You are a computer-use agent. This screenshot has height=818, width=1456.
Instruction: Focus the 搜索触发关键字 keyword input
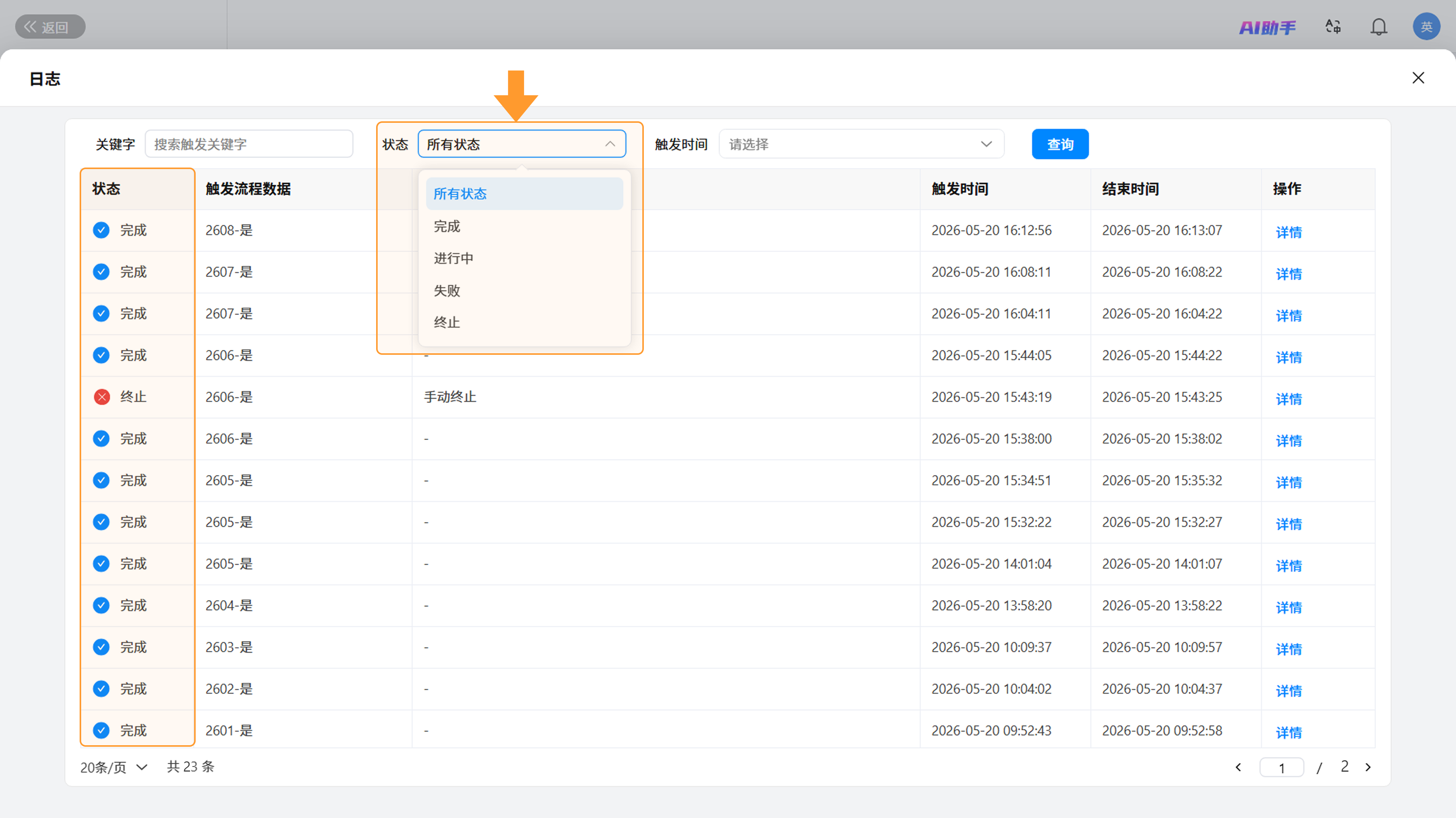[x=249, y=144]
